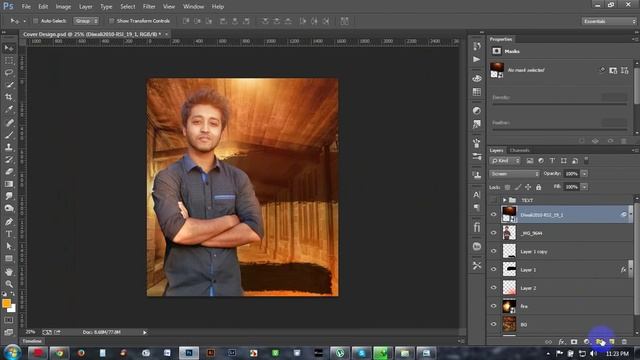640x360 pixels.
Task: Click the lock all padlock icon
Action: [538, 187]
